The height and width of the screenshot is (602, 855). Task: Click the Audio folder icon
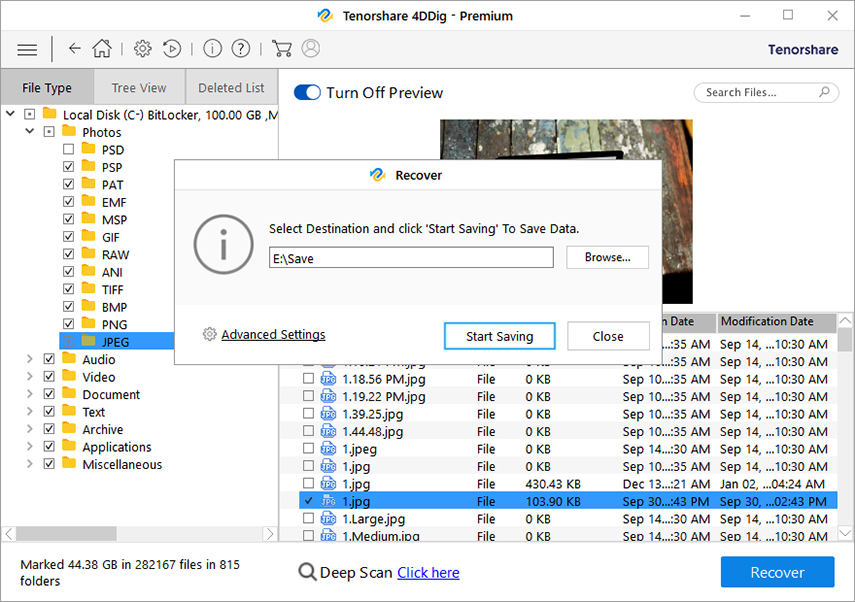click(x=69, y=359)
